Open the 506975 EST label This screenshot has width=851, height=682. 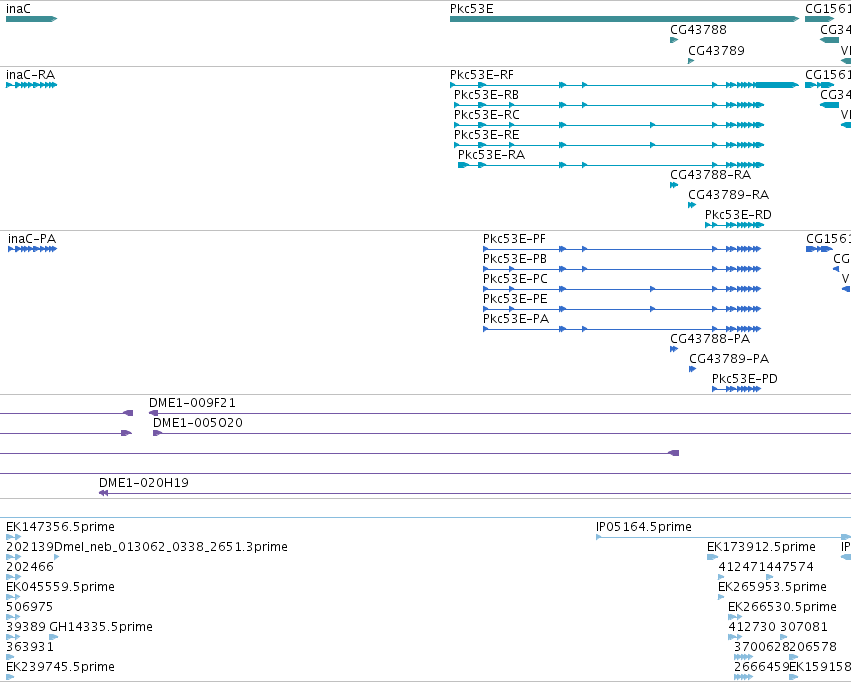tap(29, 607)
